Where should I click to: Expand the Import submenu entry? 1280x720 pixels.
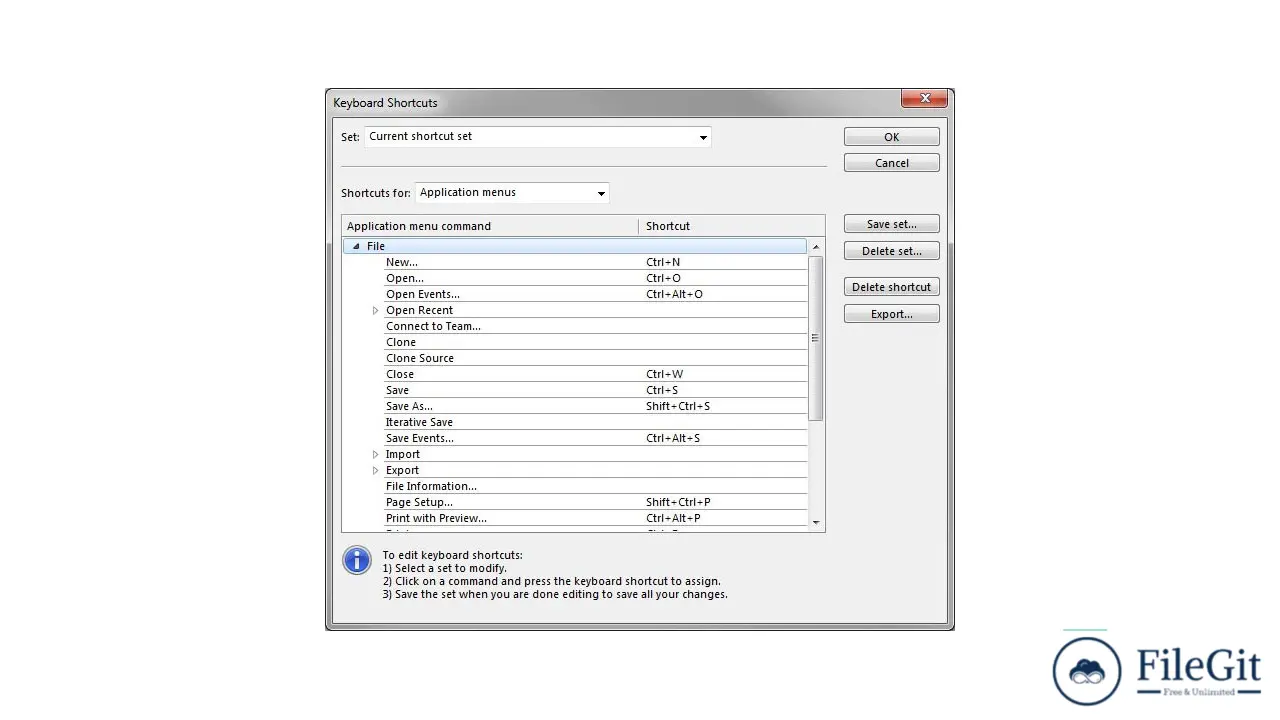[x=376, y=454]
